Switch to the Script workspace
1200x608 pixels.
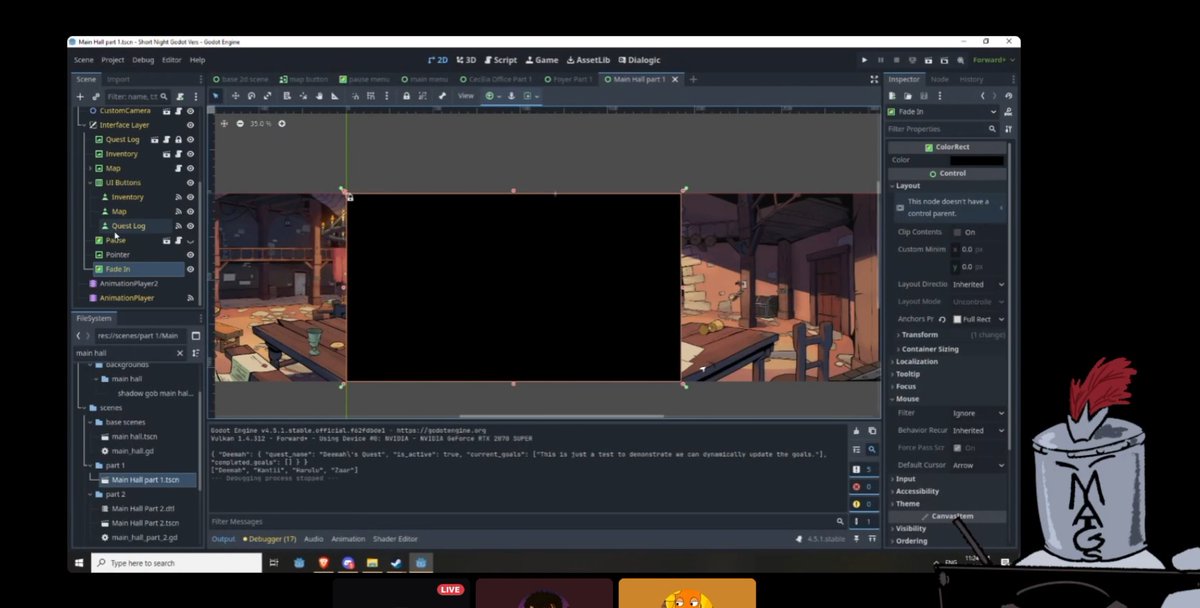499,59
